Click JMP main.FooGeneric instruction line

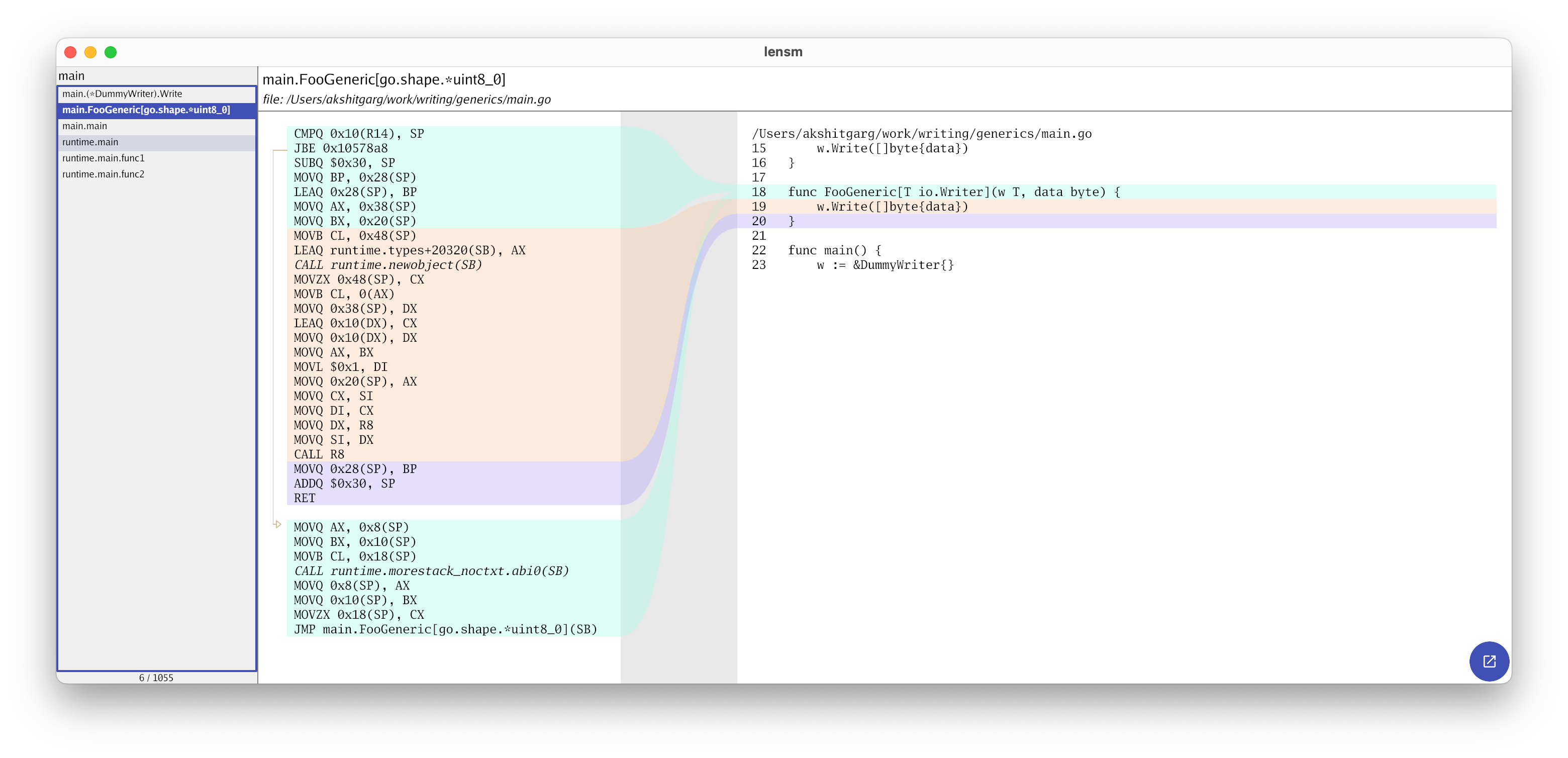coord(446,629)
